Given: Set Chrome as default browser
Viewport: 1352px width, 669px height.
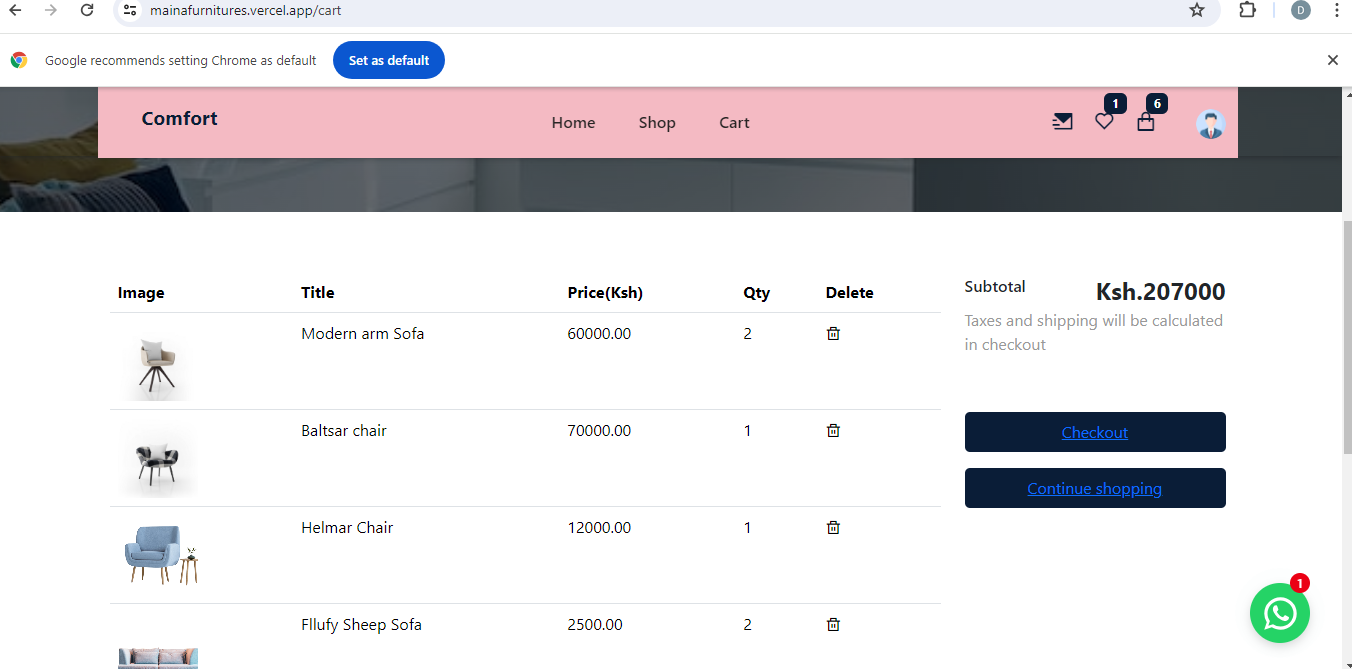Looking at the screenshot, I should tap(388, 60).
